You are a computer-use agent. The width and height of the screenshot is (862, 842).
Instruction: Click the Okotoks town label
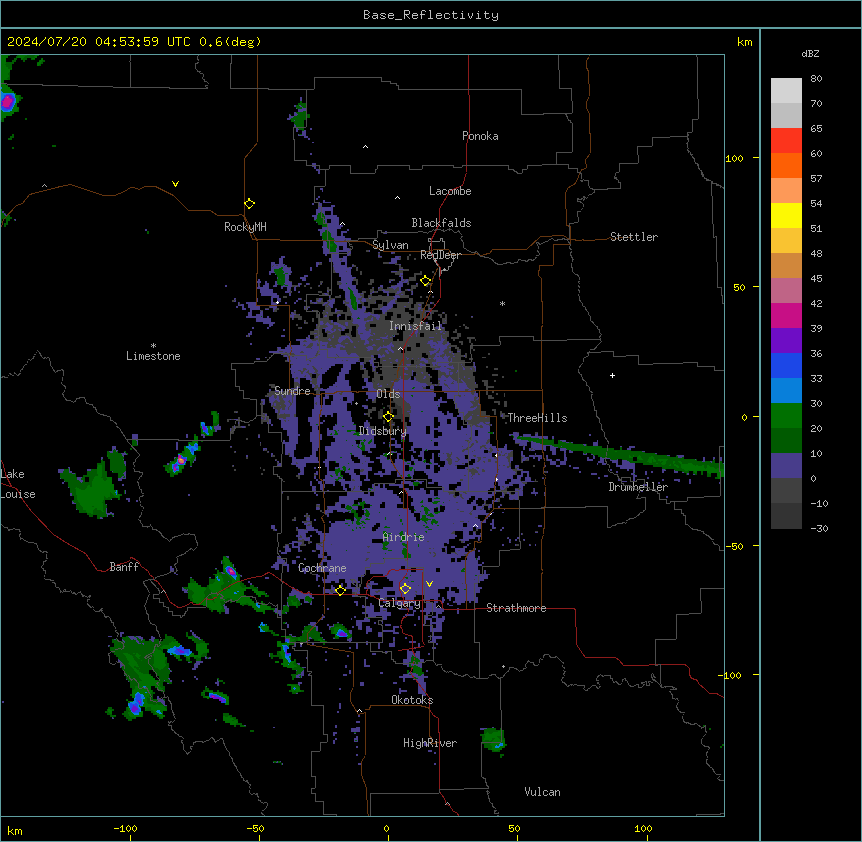pos(412,700)
